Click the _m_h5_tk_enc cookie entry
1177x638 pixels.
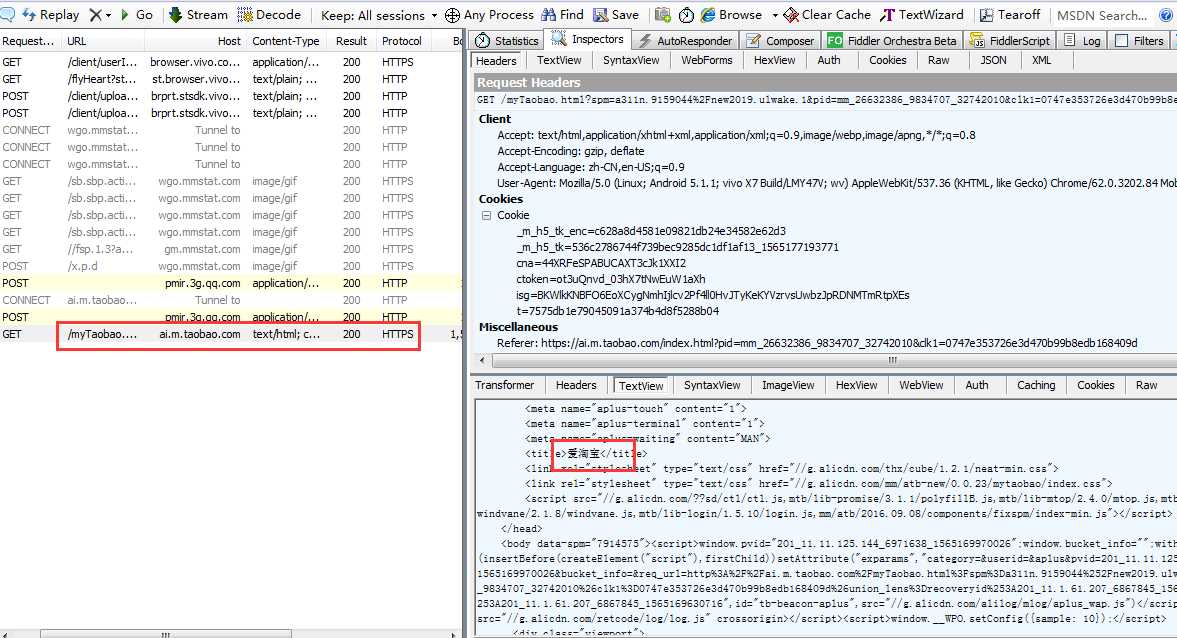tap(651, 231)
